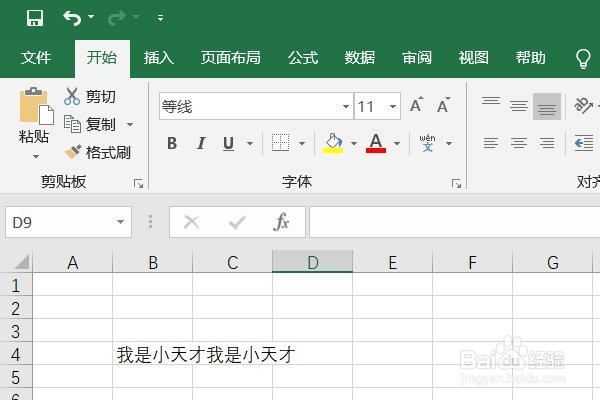Click the increase font size icon

(416, 105)
